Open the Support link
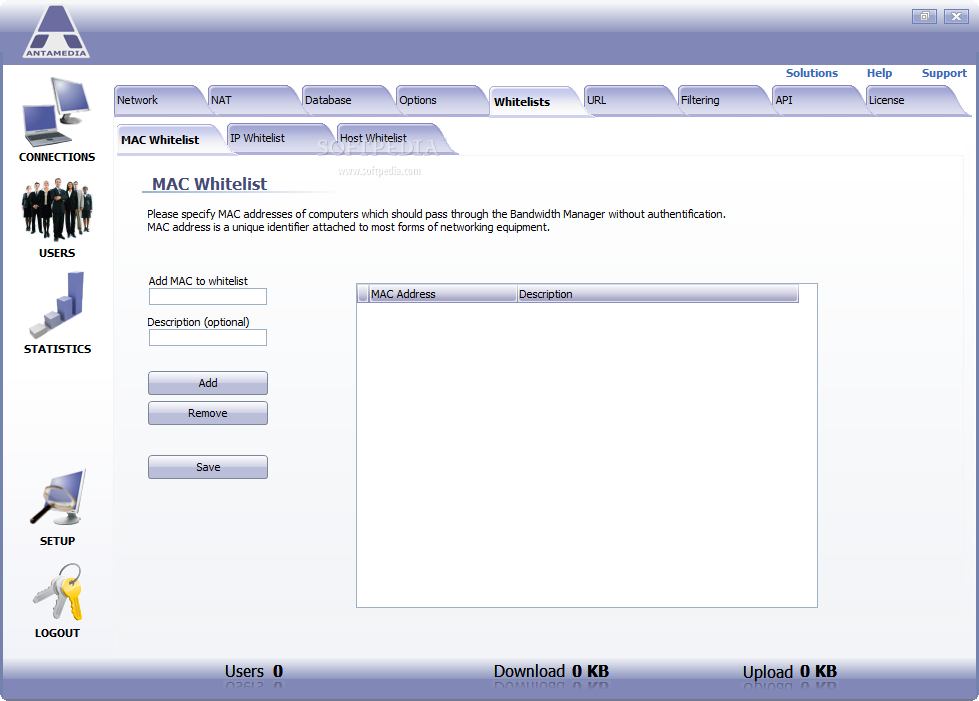The height and width of the screenshot is (701, 979). pos(944,73)
